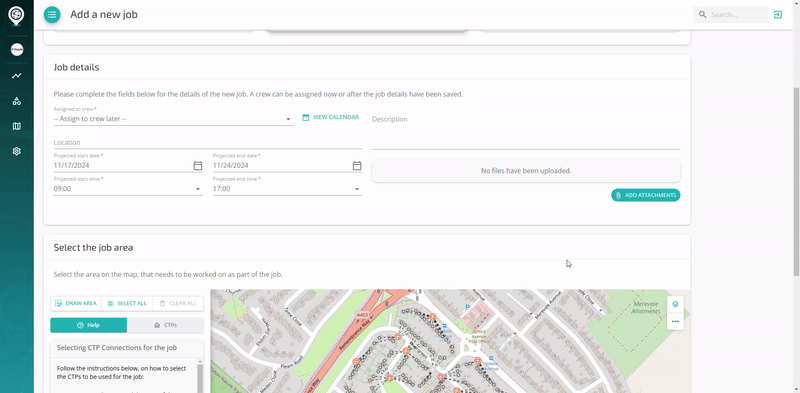
Task: Expand the Assigned to crew dropdown
Action: coord(173,119)
